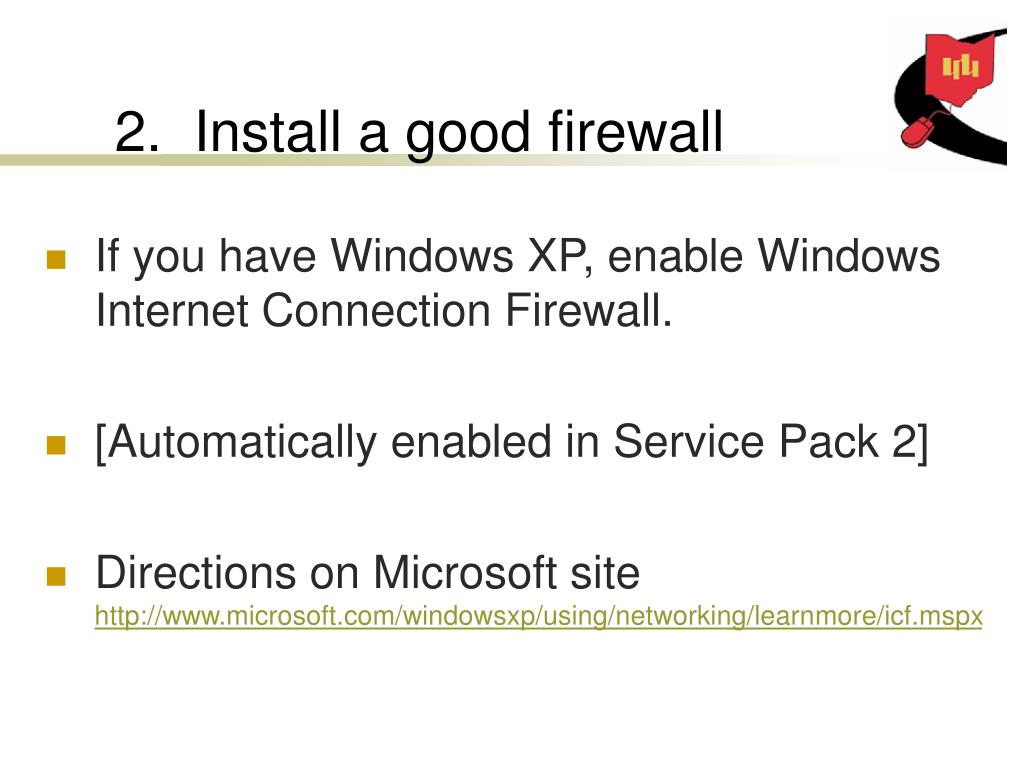Click the word 'Microsoft' in third bullet
Image resolution: width=1024 pixels, height=768 pixels.
pyautogui.click(x=466, y=573)
